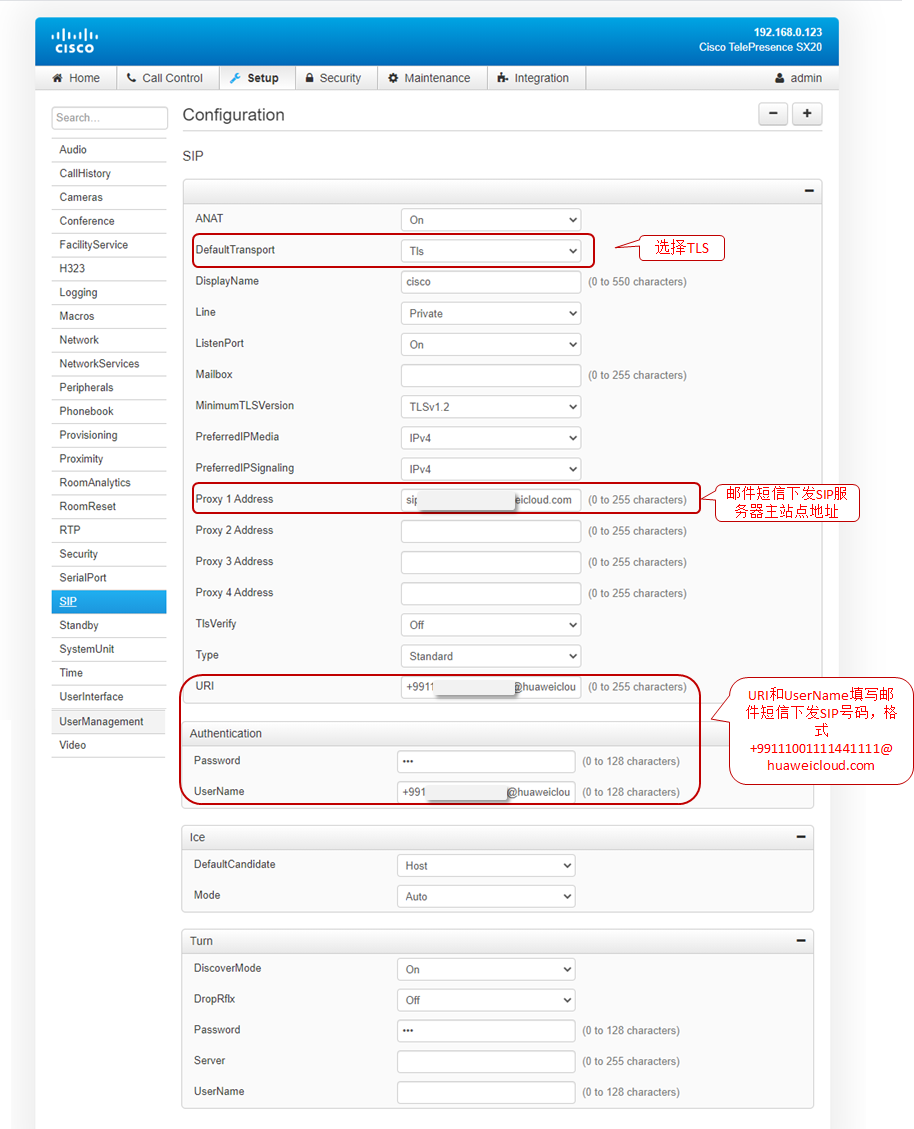Collapse all sections with minus button
The height and width of the screenshot is (1129, 914).
[x=772, y=114]
